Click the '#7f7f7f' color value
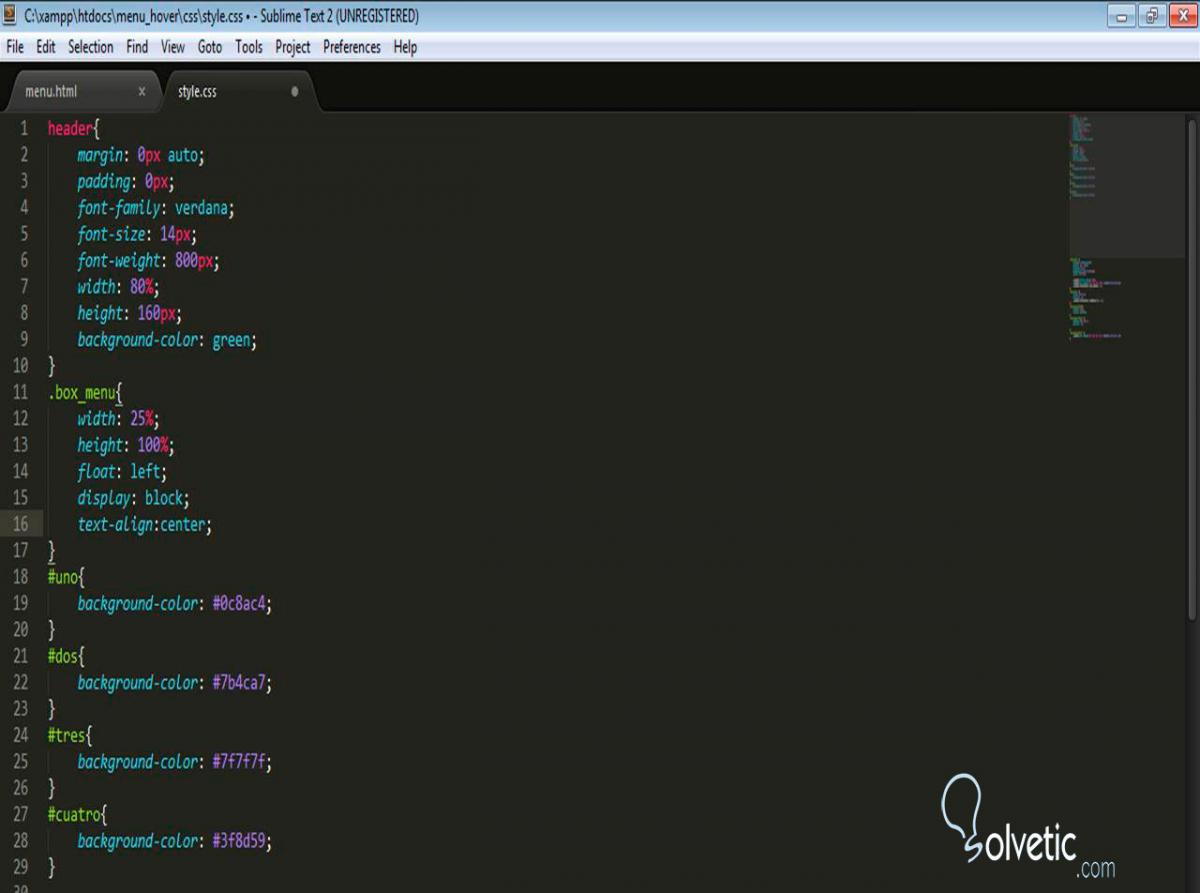 click(239, 762)
